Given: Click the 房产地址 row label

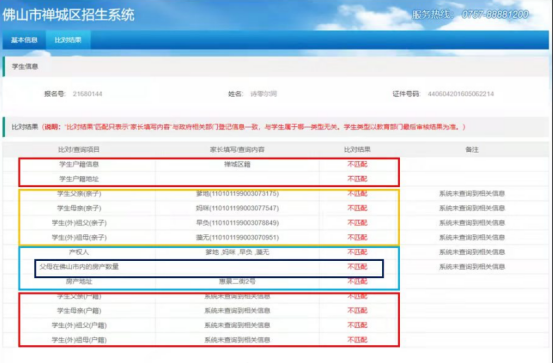Looking at the screenshot, I should pyautogui.click(x=79, y=282).
